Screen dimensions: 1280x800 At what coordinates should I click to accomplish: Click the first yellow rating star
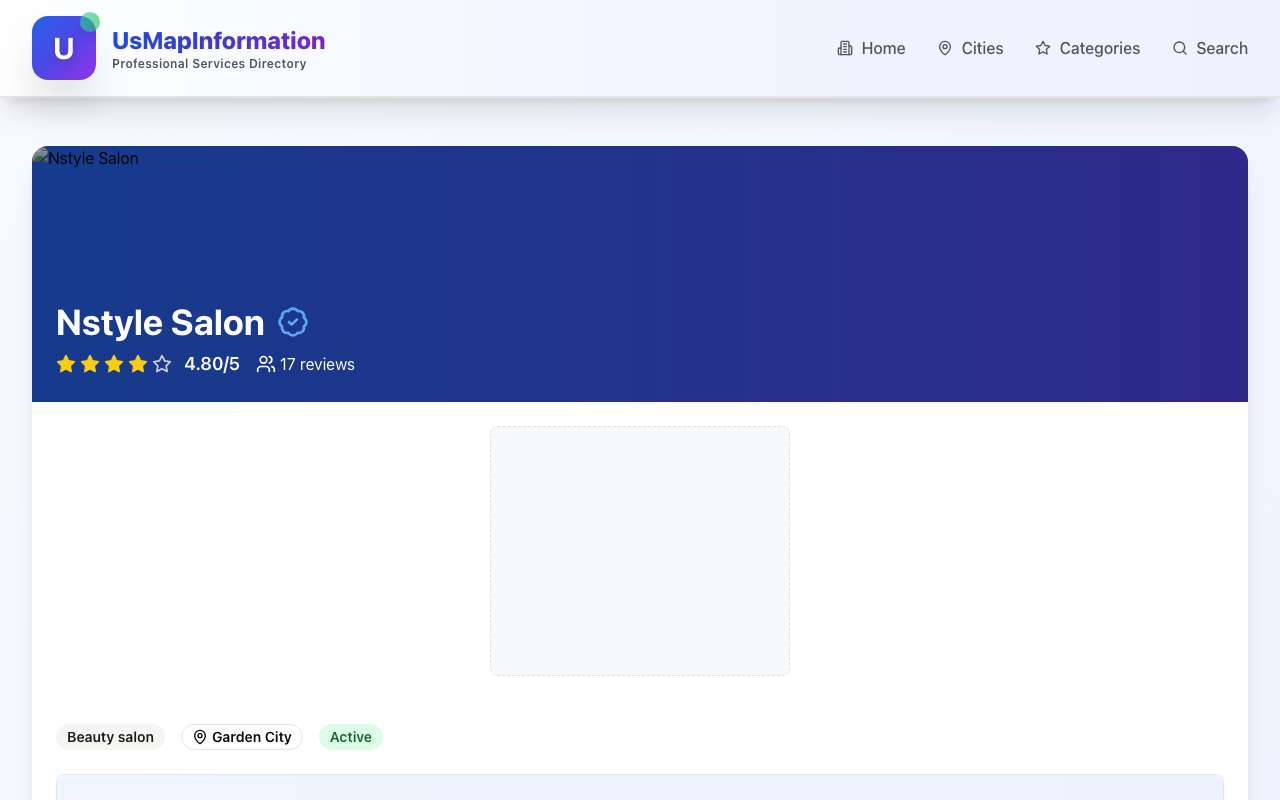(66, 364)
